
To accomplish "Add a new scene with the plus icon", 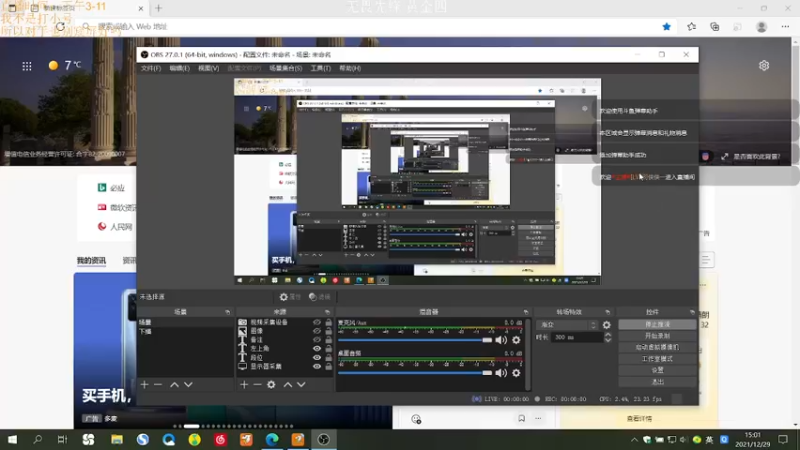I will click(144, 385).
